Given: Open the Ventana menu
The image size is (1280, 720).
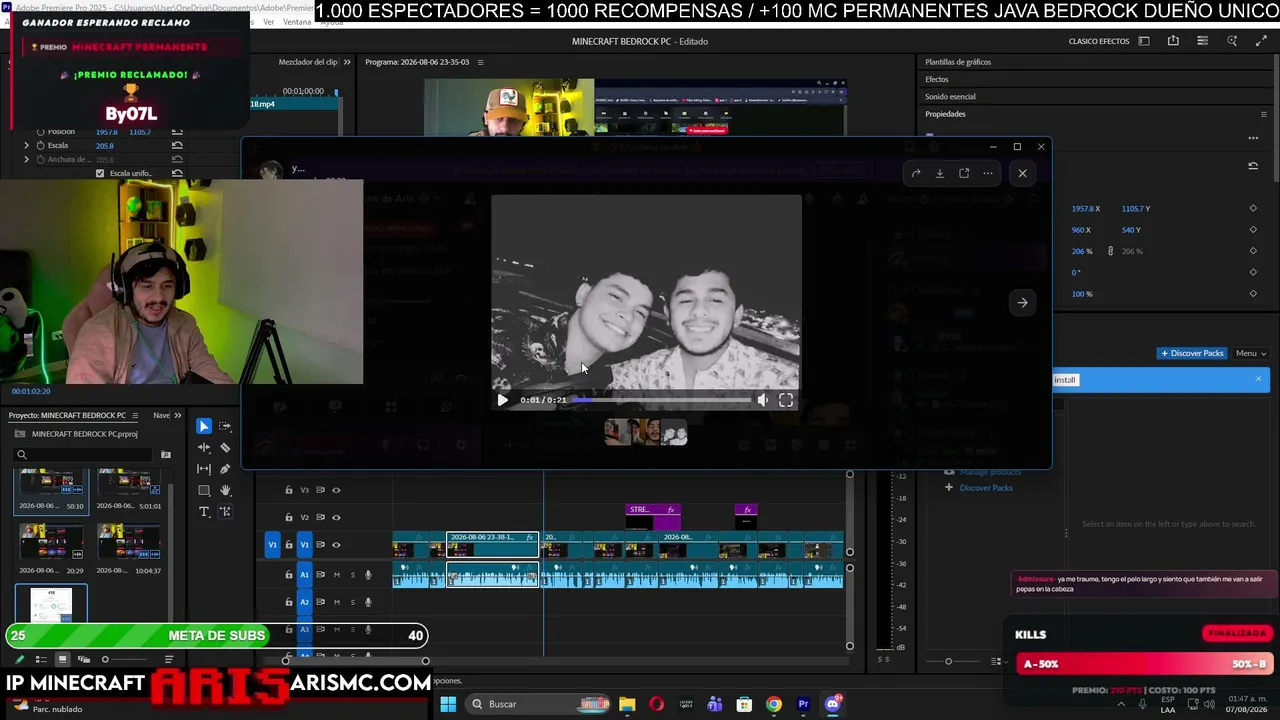Looking at the screenshot, I should pyautogui.click(x=297, y=22).
